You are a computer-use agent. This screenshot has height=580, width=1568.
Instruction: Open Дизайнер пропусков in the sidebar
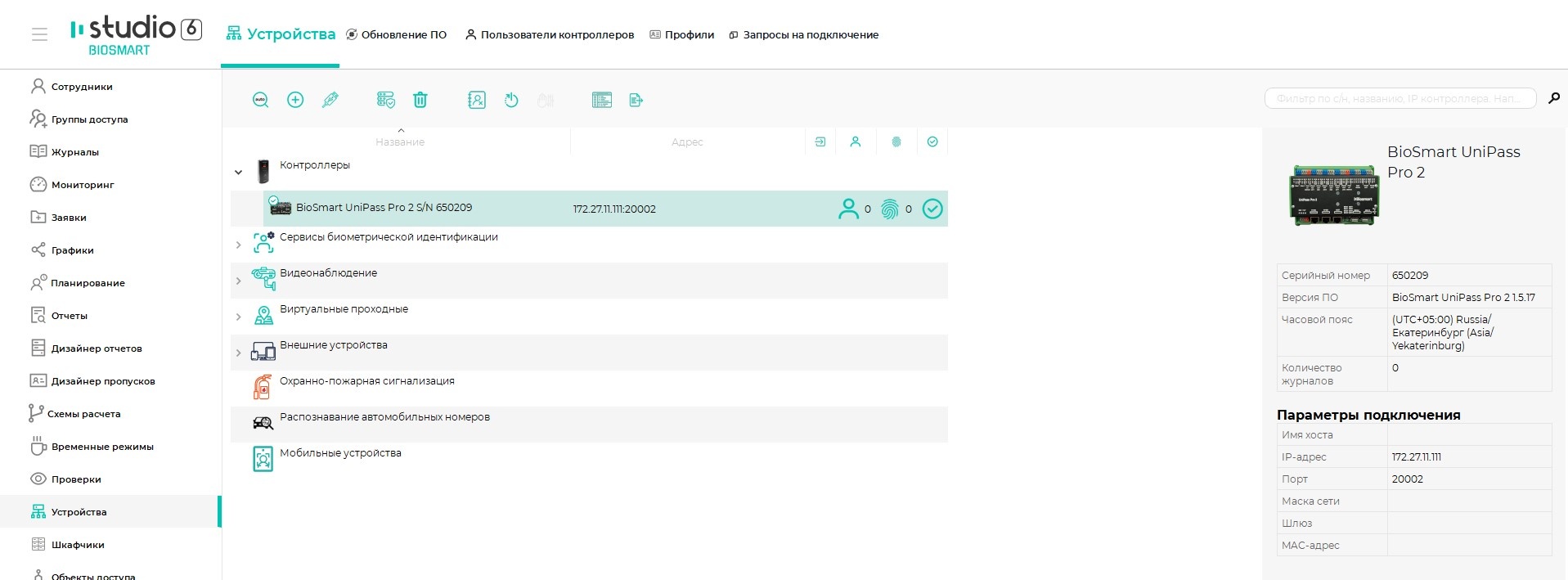[110, 380]
